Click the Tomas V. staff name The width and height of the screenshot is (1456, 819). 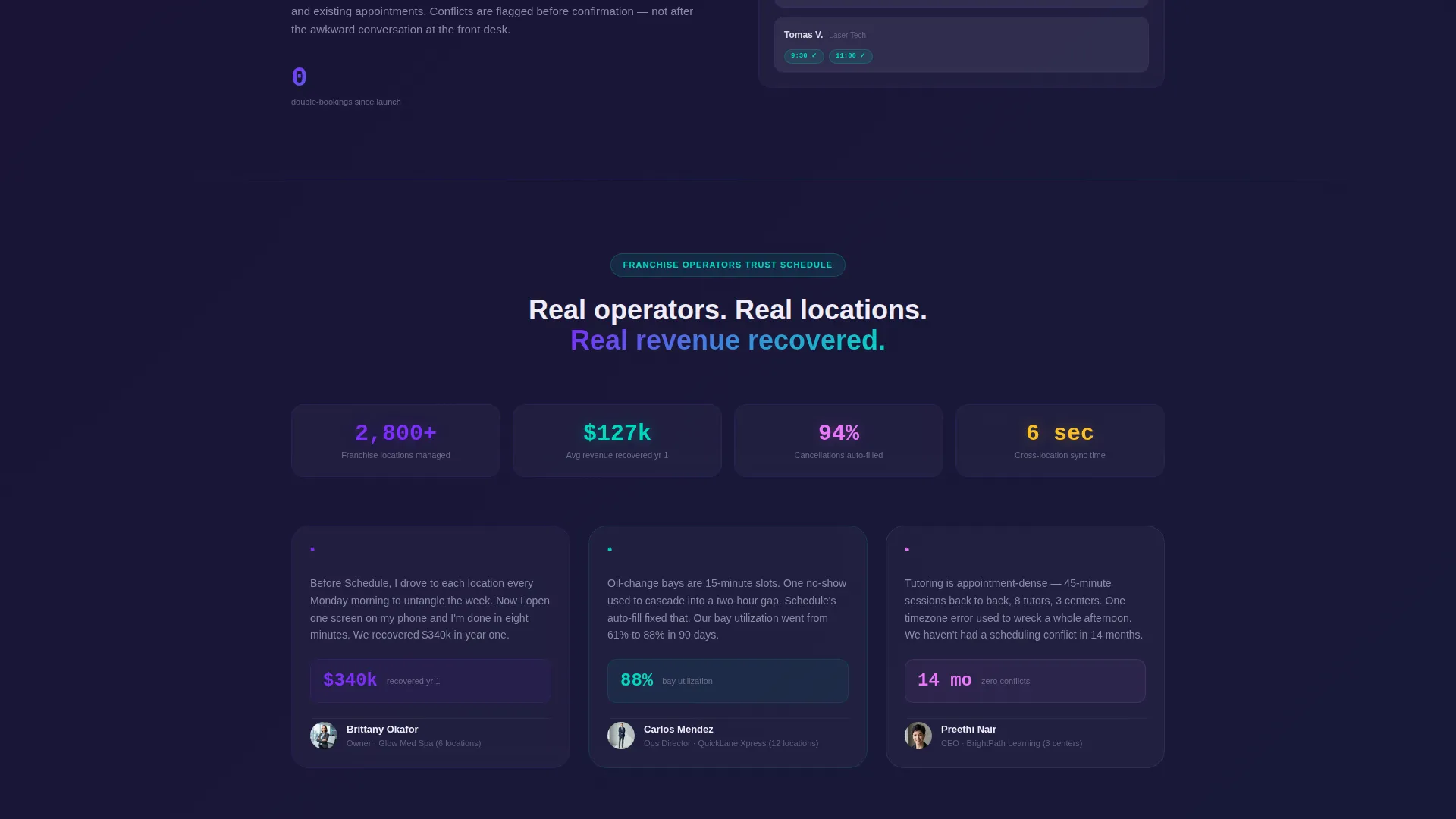pyautogui.click(x=803, y=35)
